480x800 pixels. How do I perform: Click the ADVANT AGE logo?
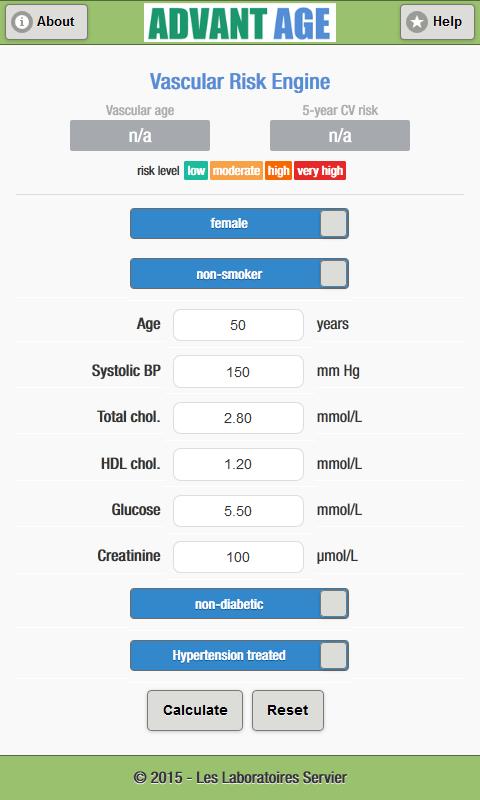coord(240,23)
